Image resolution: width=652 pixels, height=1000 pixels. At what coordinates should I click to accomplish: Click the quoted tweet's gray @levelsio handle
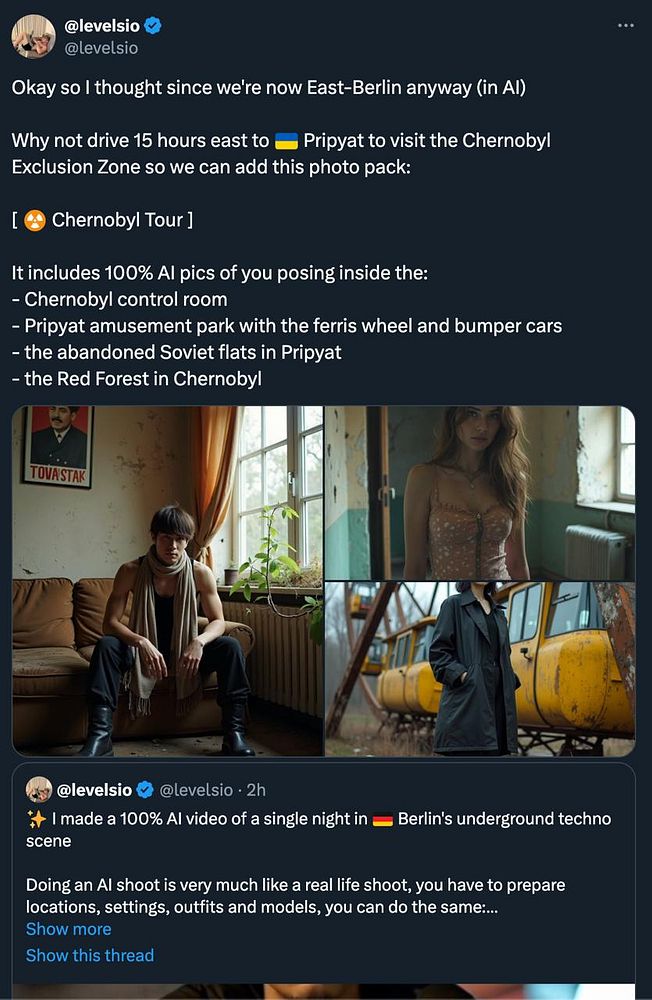click(x=196, y=790)
